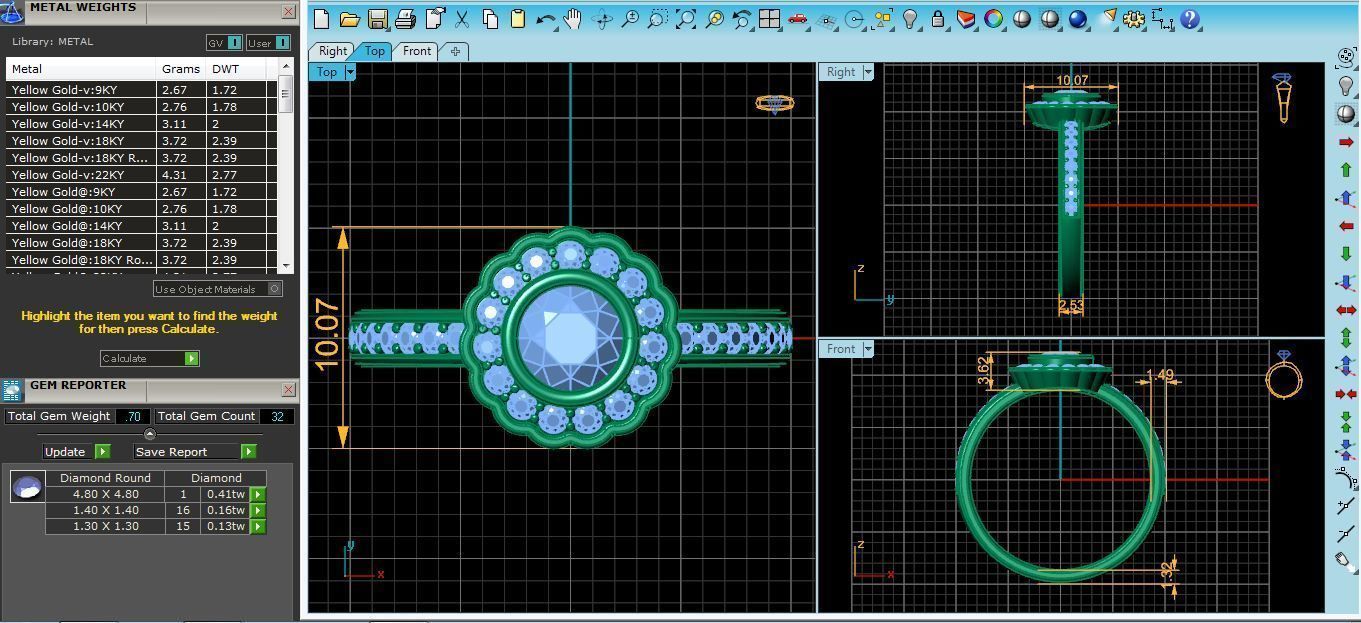Click the red left-arrow in the side toolbar
1361x623 pixels.
(x=1346, y=227)
